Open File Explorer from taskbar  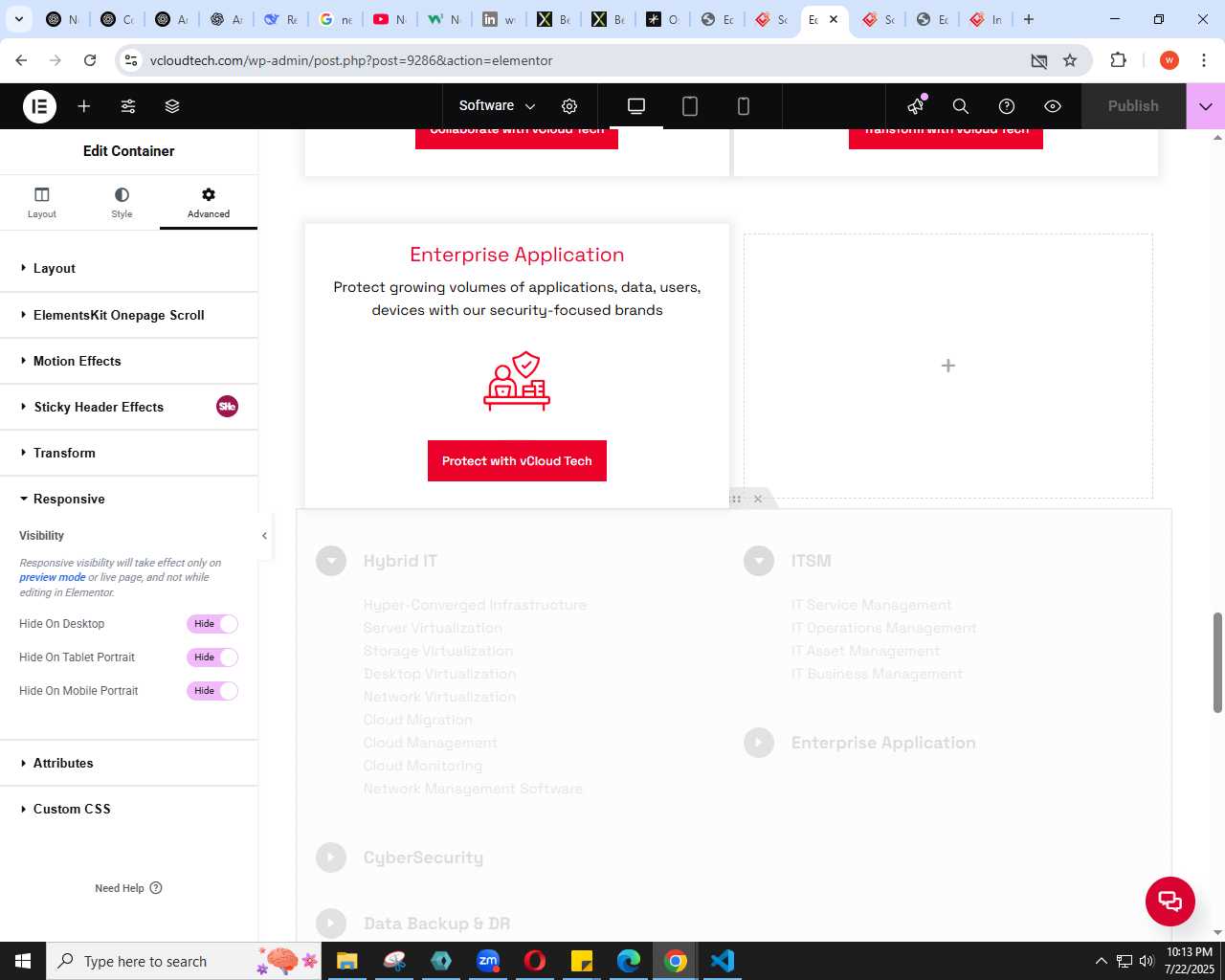click(346, 961)
